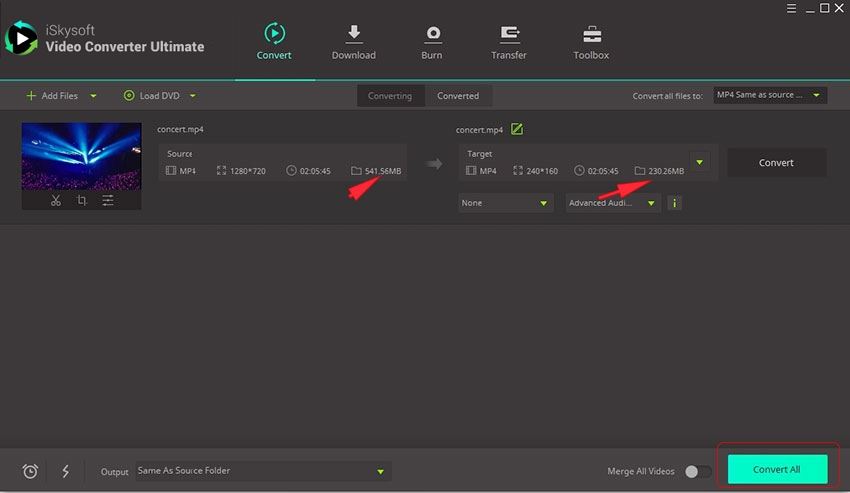Image resolution: width=850 pixels, height=493 pixels.
Task: Open the schedule alarm clock icon
Action: coord(30,471)
